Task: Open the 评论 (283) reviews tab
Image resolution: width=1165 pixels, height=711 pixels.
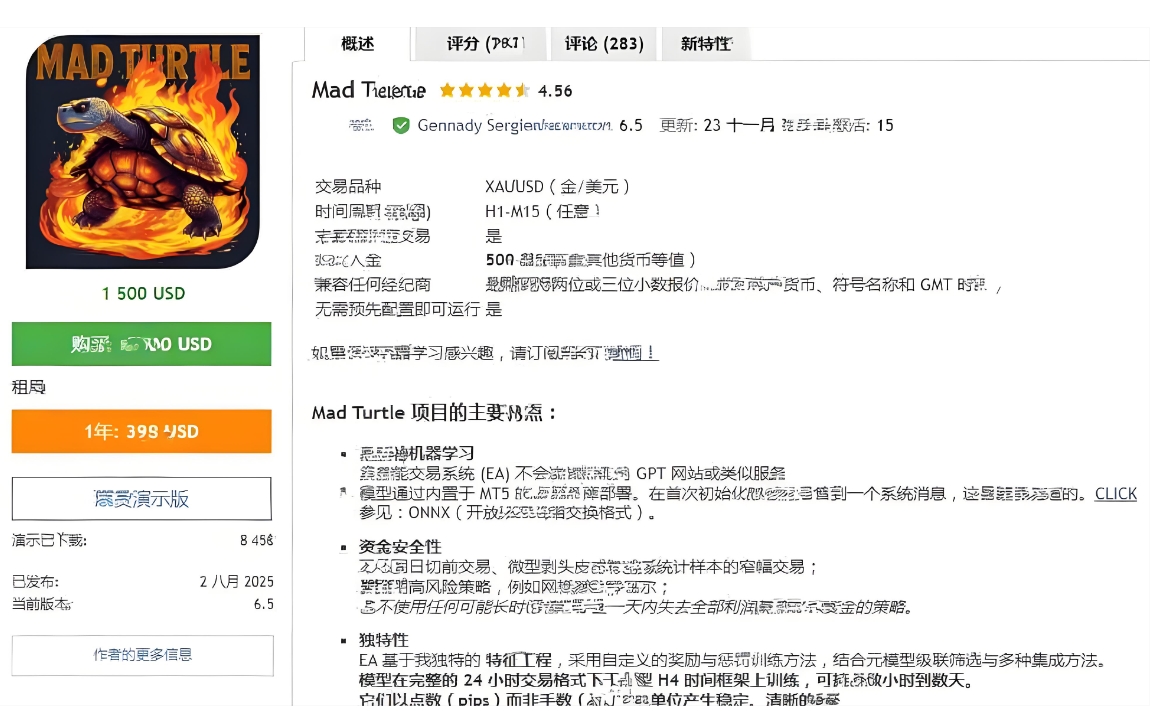Action: [x=603, y=44]
